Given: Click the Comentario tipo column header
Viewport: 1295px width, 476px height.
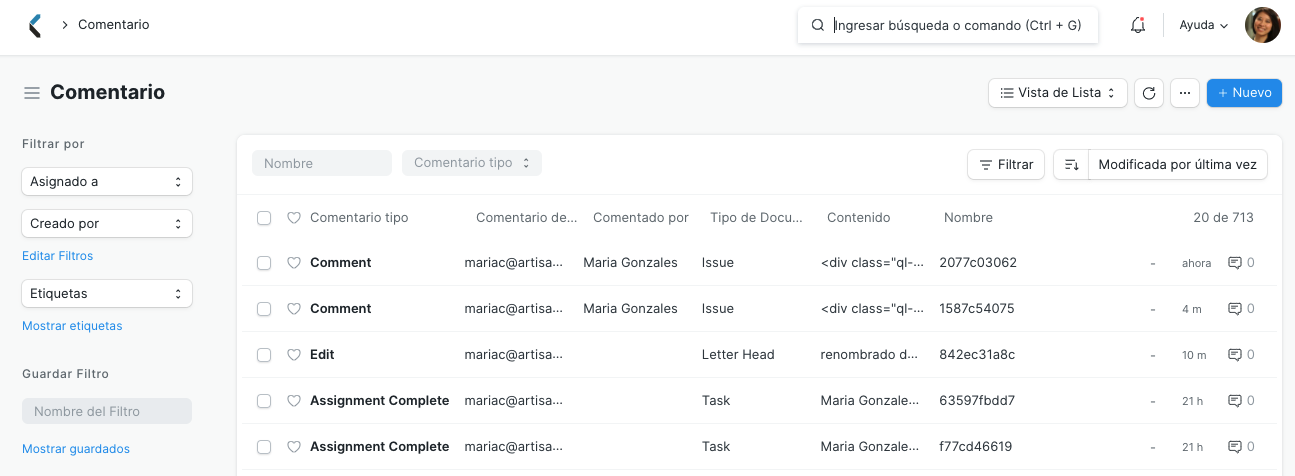Looking at the screenshot, I should (359, 218).
